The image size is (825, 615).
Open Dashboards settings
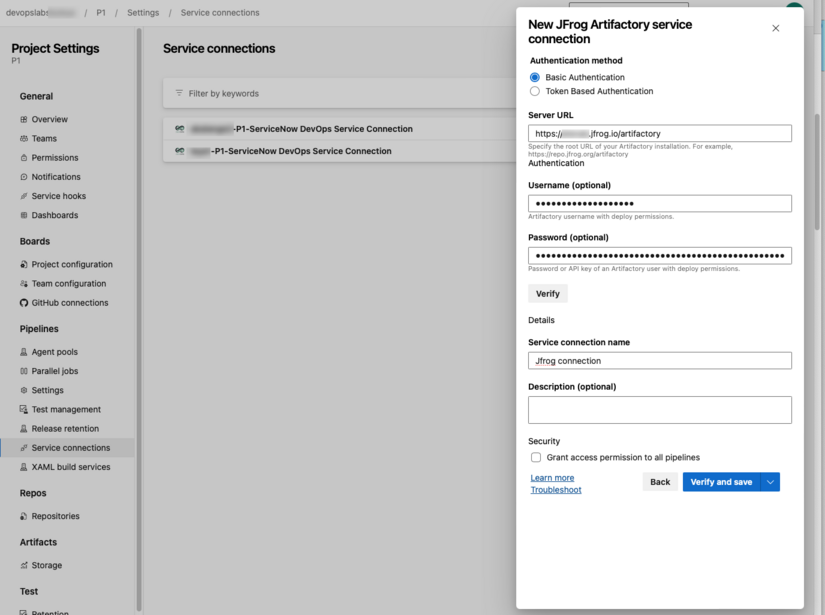click(x=55, y=215)
